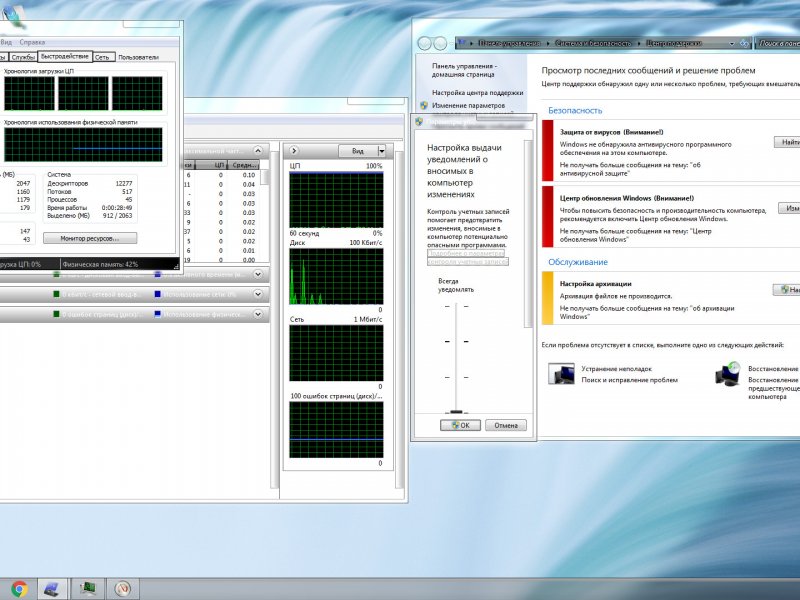Screen dimensions: 800x600
Task: Click the flag icon in the address bar
Action: [x=462, y=43]
